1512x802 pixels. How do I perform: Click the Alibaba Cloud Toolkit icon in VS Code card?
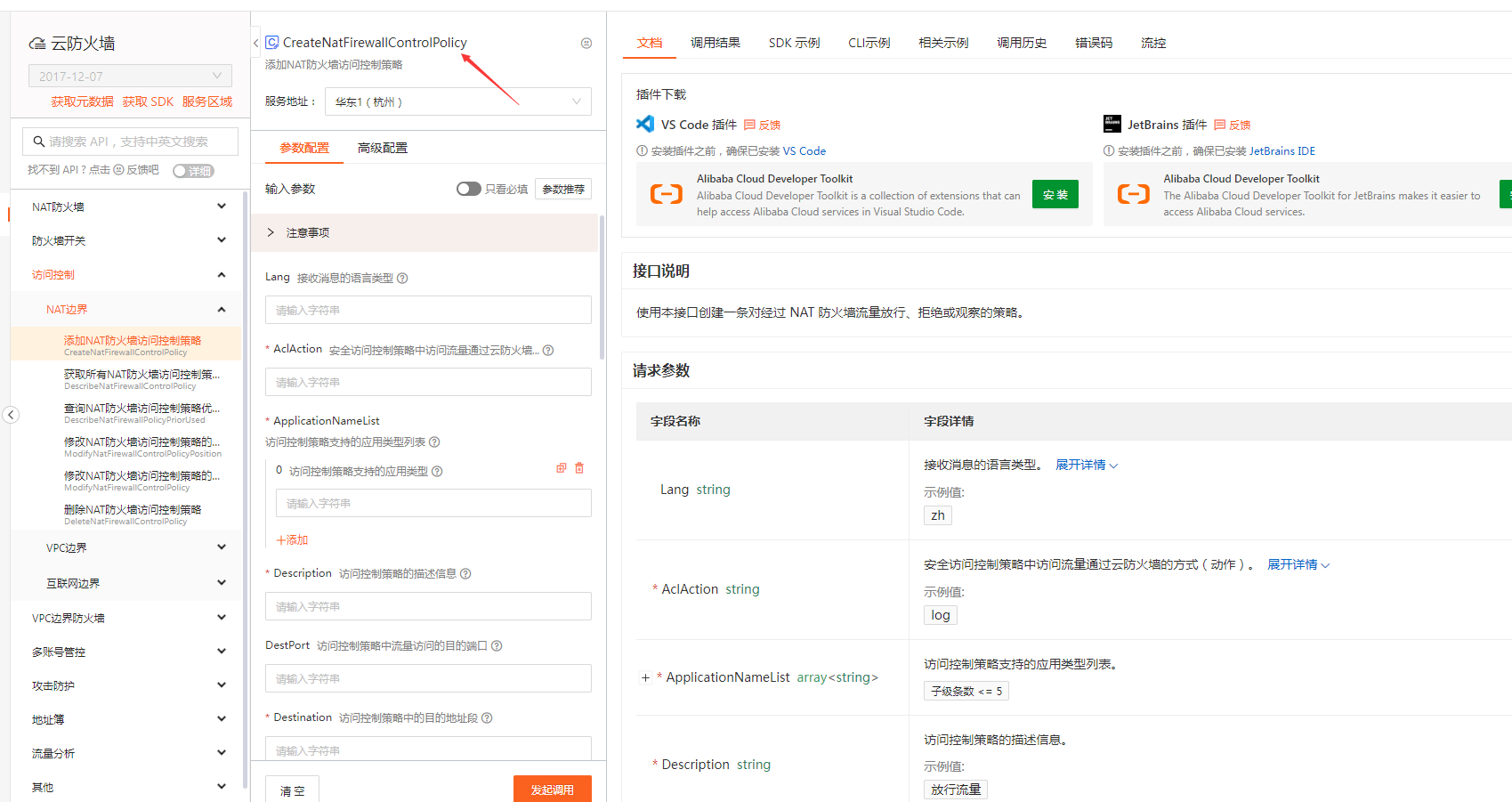pyautogui.click(x=667, y=194)
